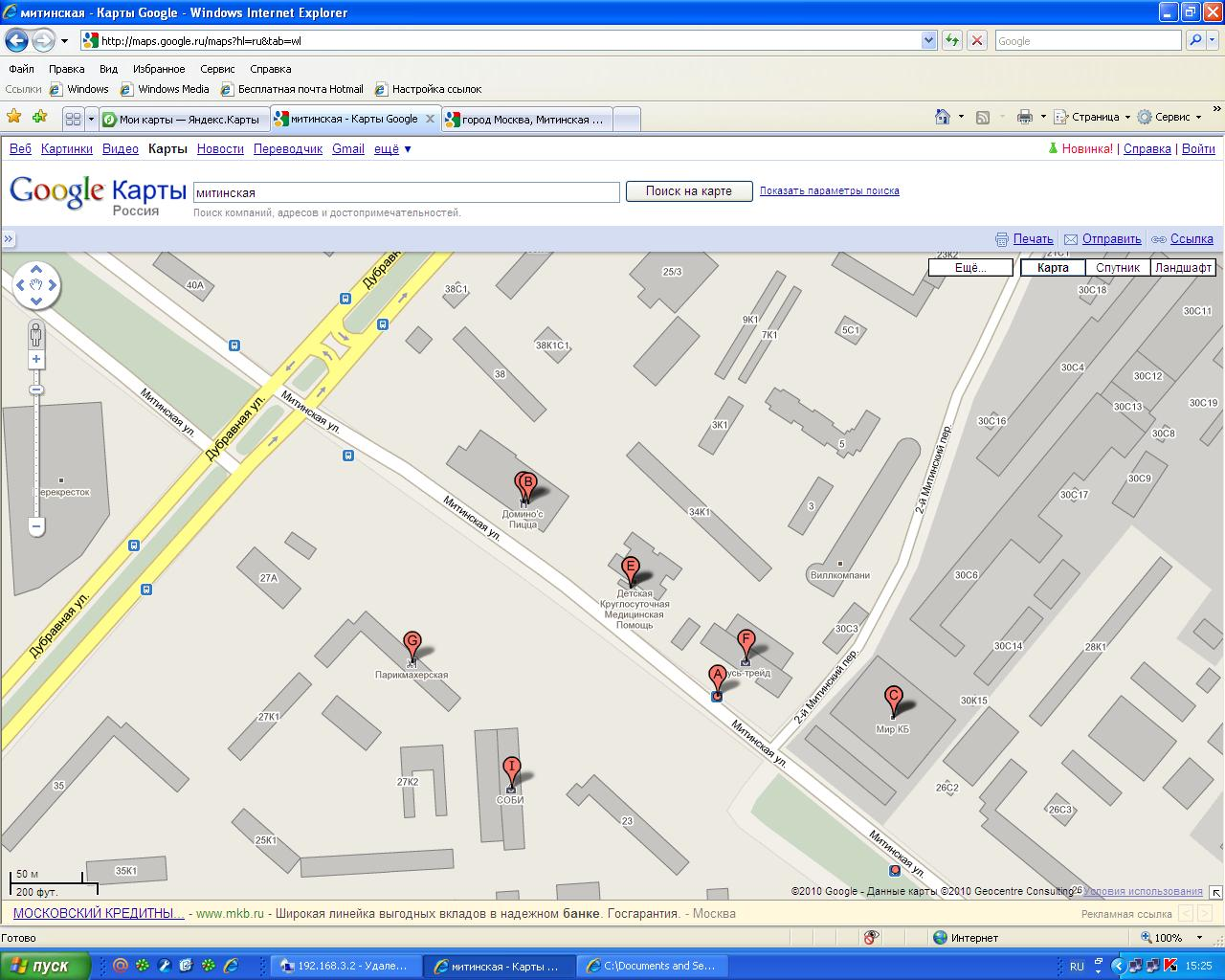Click the map zoom slider track
Screen dimensions: 1225x980
(36, 450)
